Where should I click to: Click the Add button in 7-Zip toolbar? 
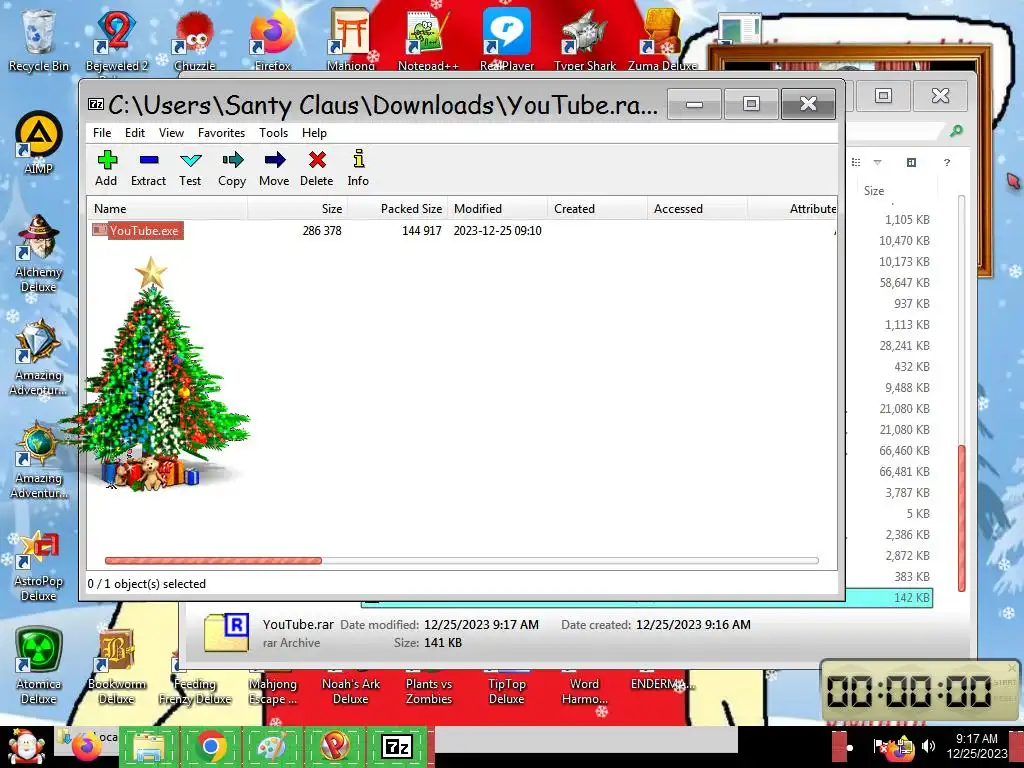106,168
